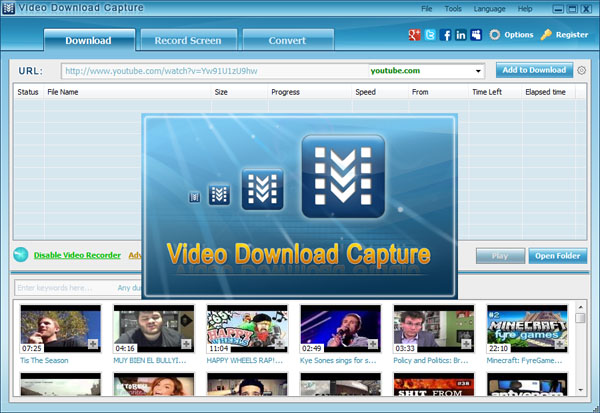This screenshot has height=413, width=600.
Task: Open Minecraft FyreGames video thumbnail
Action: (x=527, y=329)
